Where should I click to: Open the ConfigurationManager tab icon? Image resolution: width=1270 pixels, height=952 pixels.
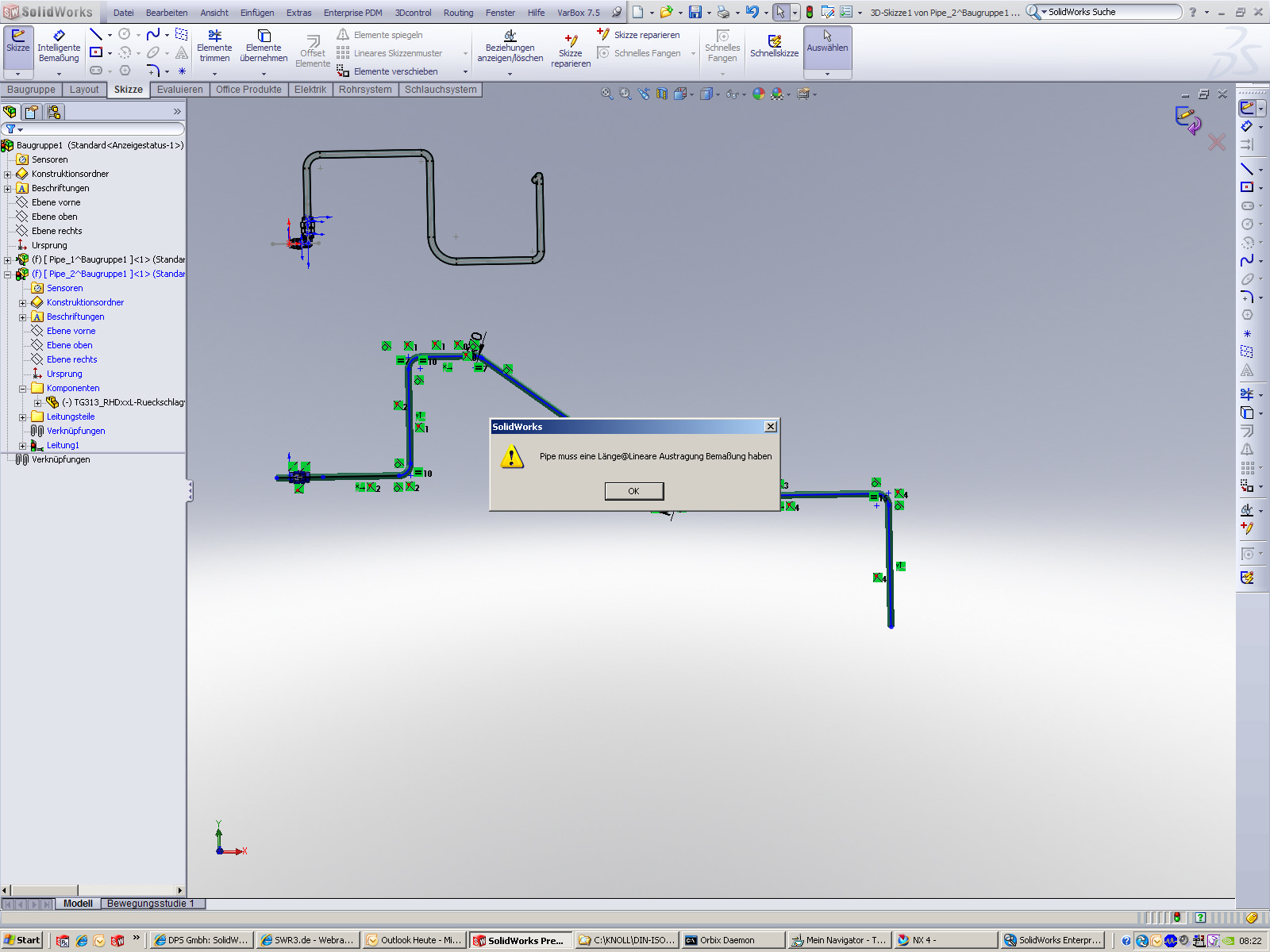click(x=54, y=112)
